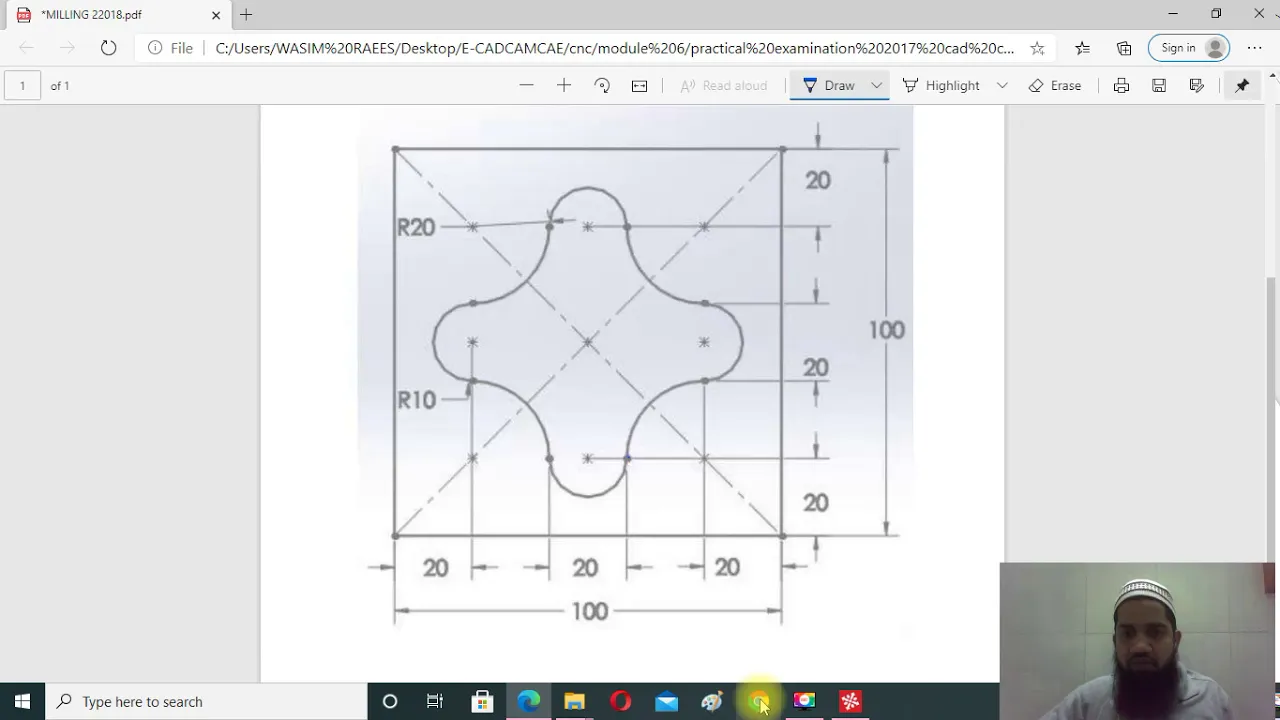Rotate the PDF page icon
The width and height of the screenshot is (1280, 720).
point(602,86)
